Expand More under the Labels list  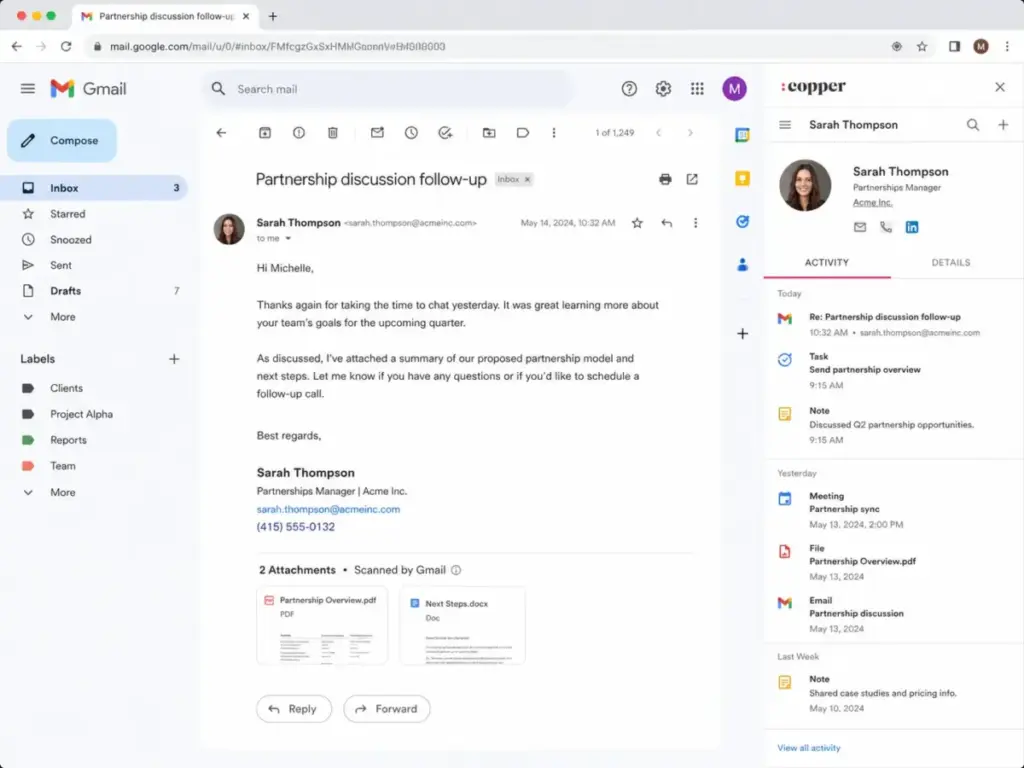pos(62,492)
